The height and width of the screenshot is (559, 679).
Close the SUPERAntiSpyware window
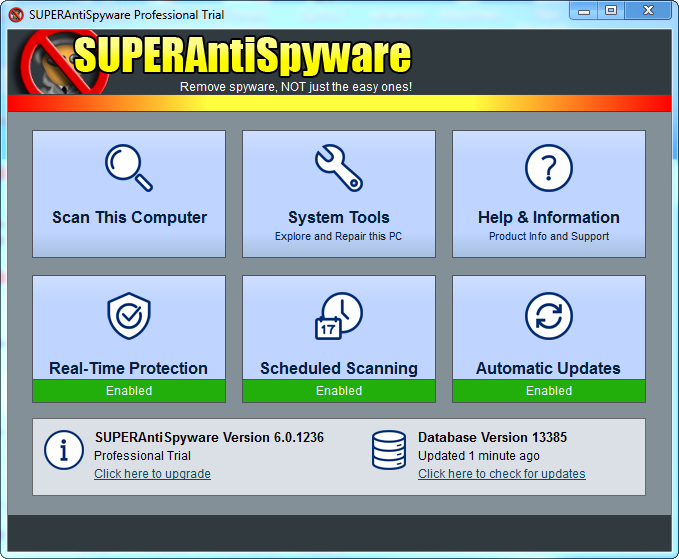[648, 11]
